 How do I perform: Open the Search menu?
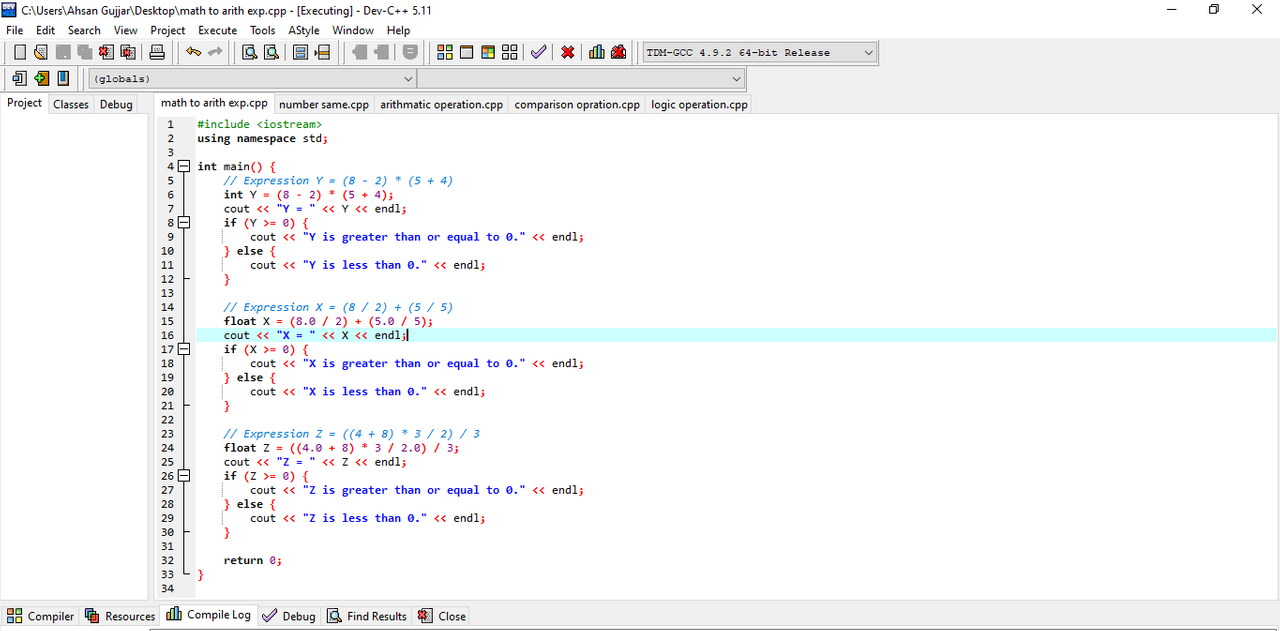click(85, 30)
